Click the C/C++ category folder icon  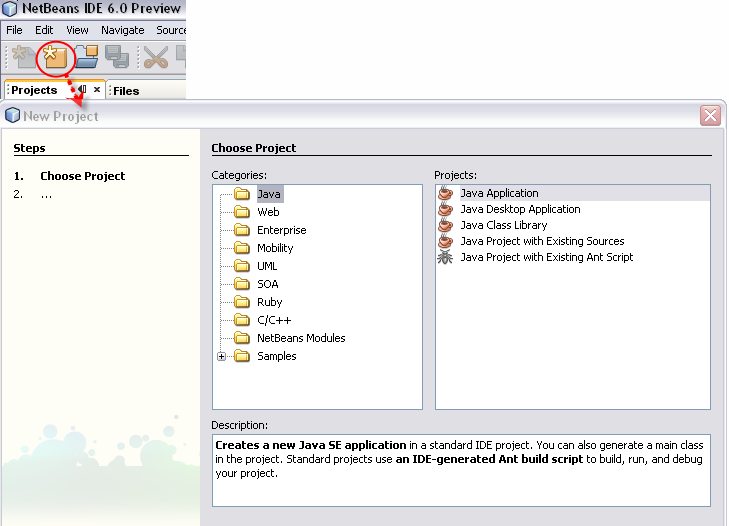242,320
